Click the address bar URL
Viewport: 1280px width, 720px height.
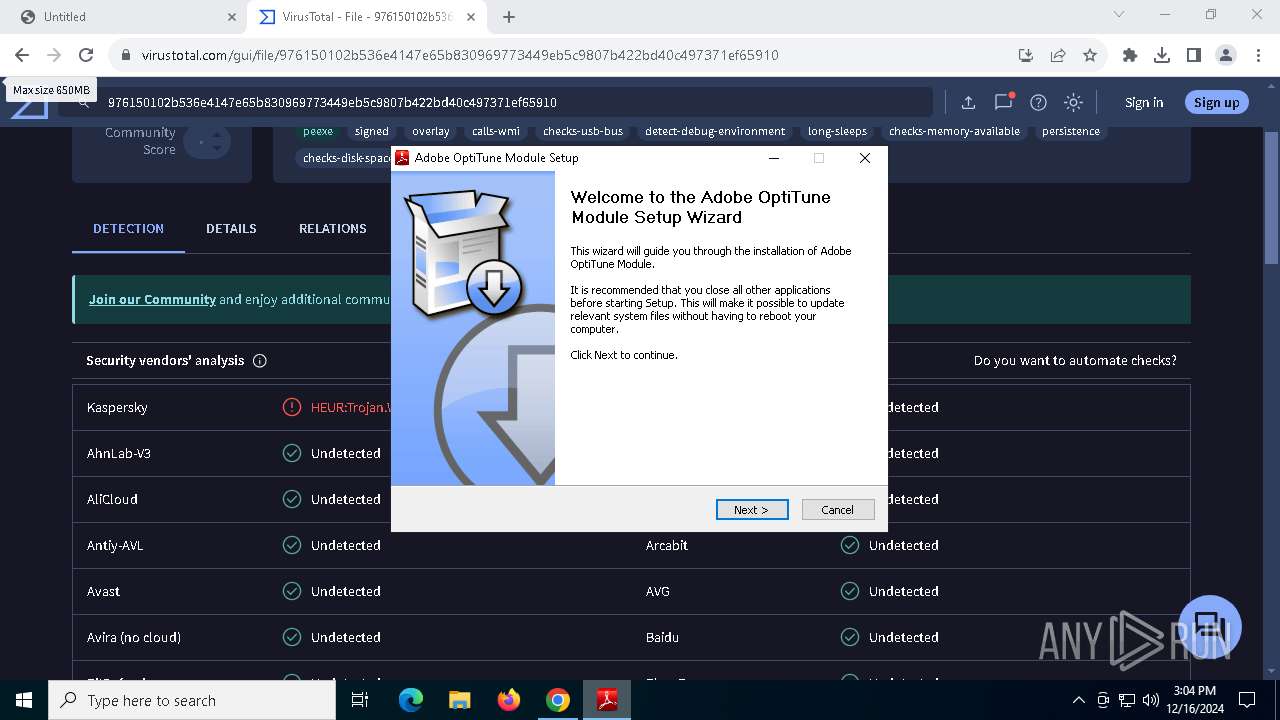[460, 55]
